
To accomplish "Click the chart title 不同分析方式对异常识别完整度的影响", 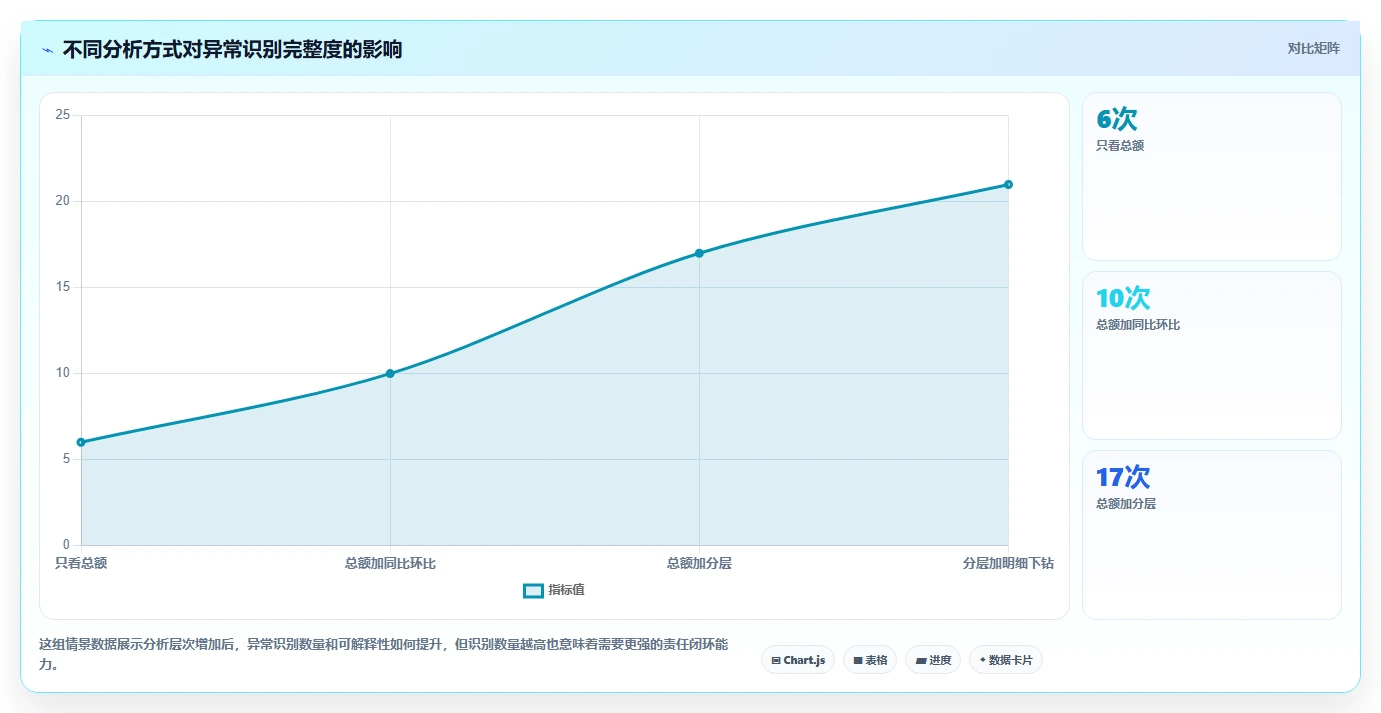I will tap(232, 49).
